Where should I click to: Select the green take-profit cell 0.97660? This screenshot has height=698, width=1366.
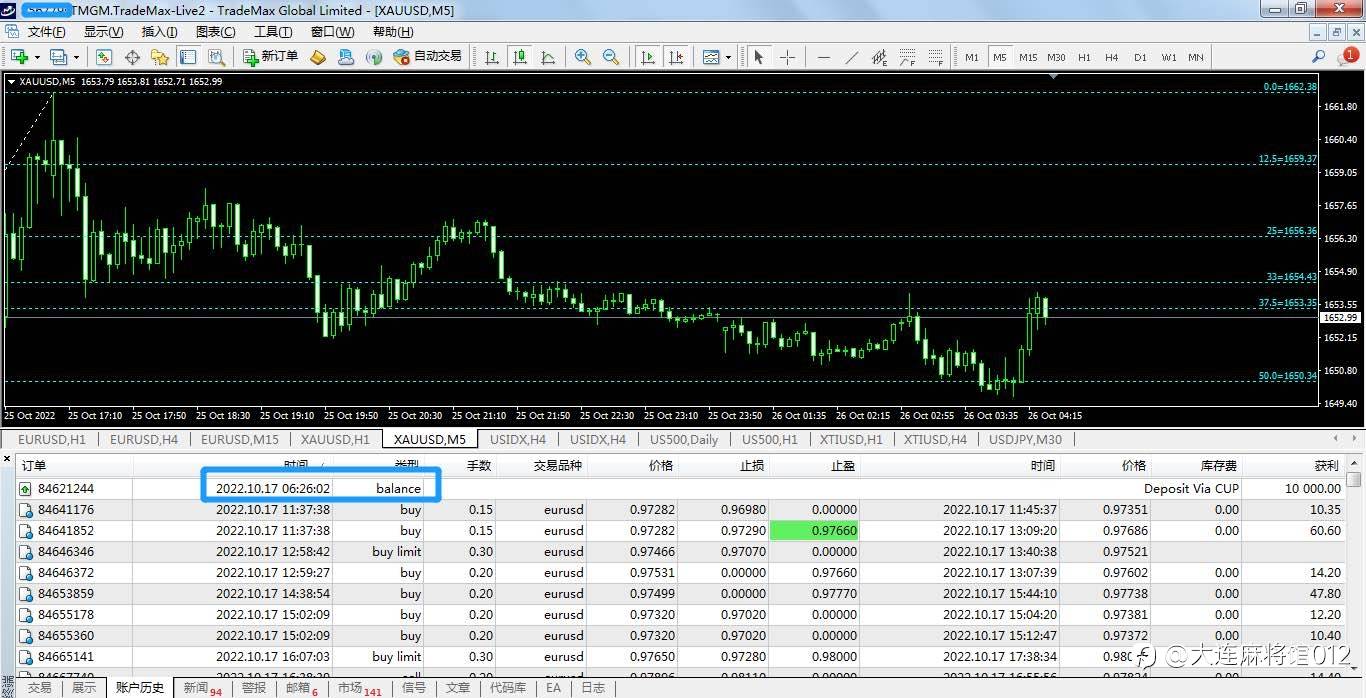click(813, 531)
